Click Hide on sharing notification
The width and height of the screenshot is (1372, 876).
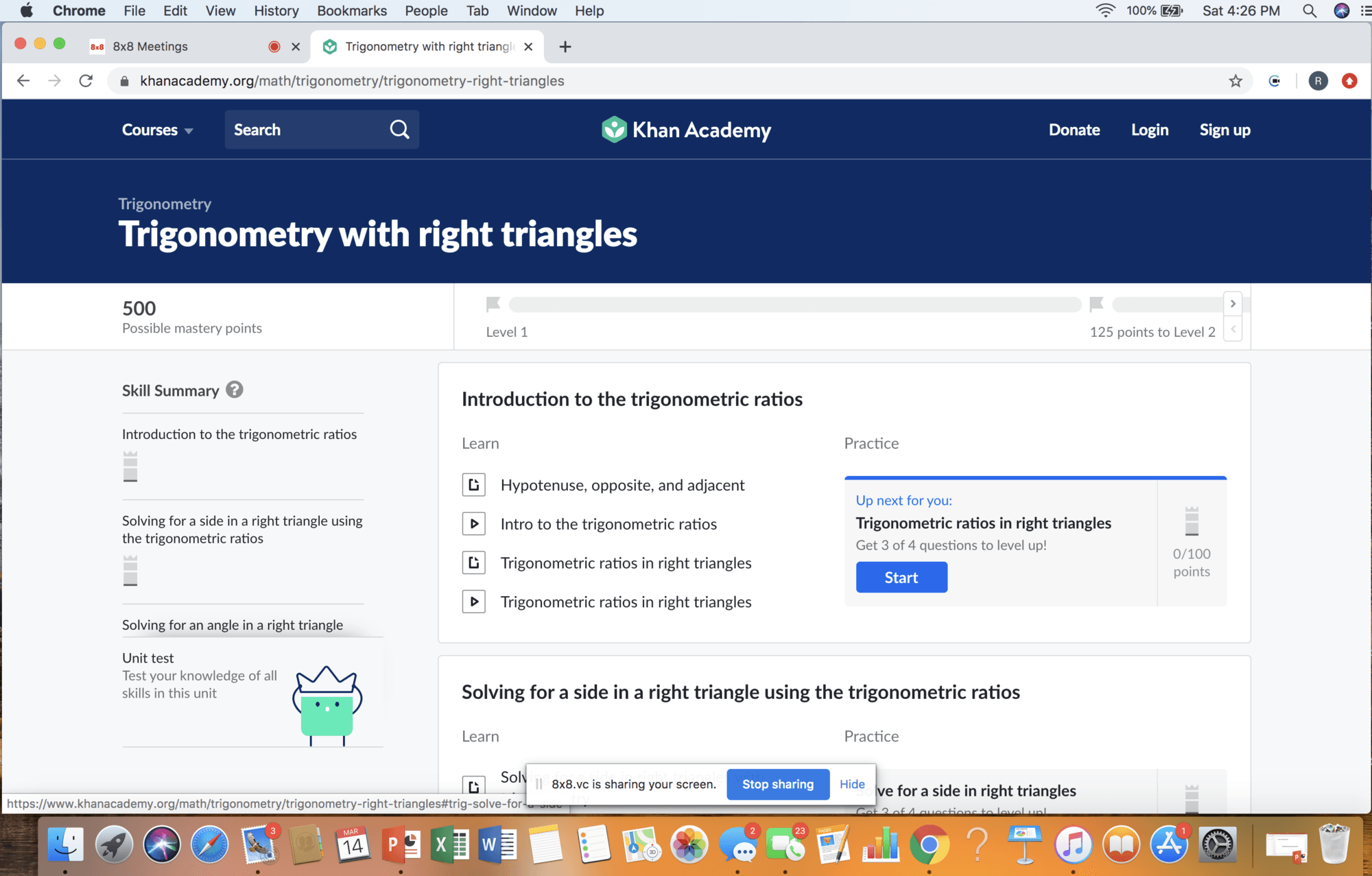point(852,784)
